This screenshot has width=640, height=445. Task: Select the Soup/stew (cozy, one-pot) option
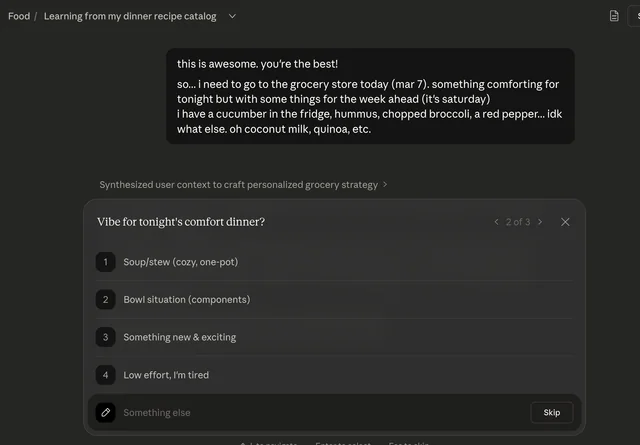point(180,262)
